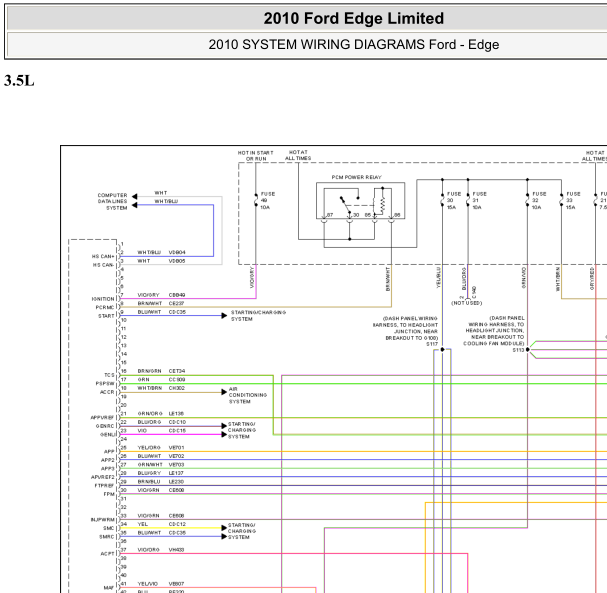Select the 'MAF' pin label
Screen dimensions: 607x593
tap(109, 588)
